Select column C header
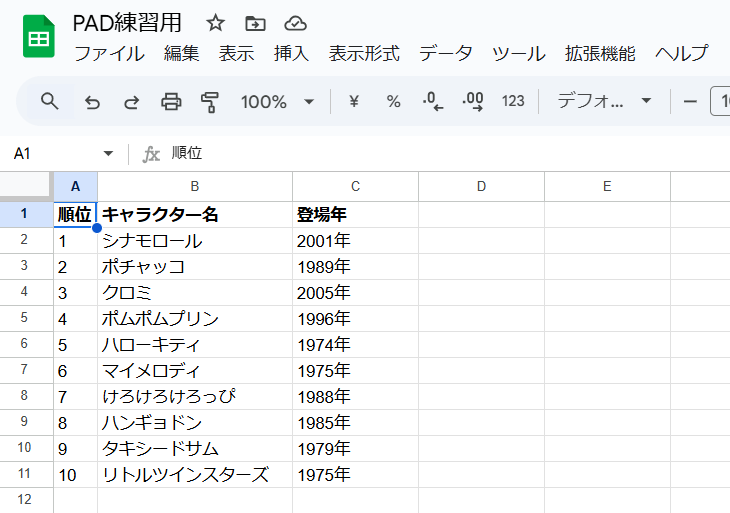Viewport: 730px width, 513px height. pyautogui.click(x=355, y=187)
